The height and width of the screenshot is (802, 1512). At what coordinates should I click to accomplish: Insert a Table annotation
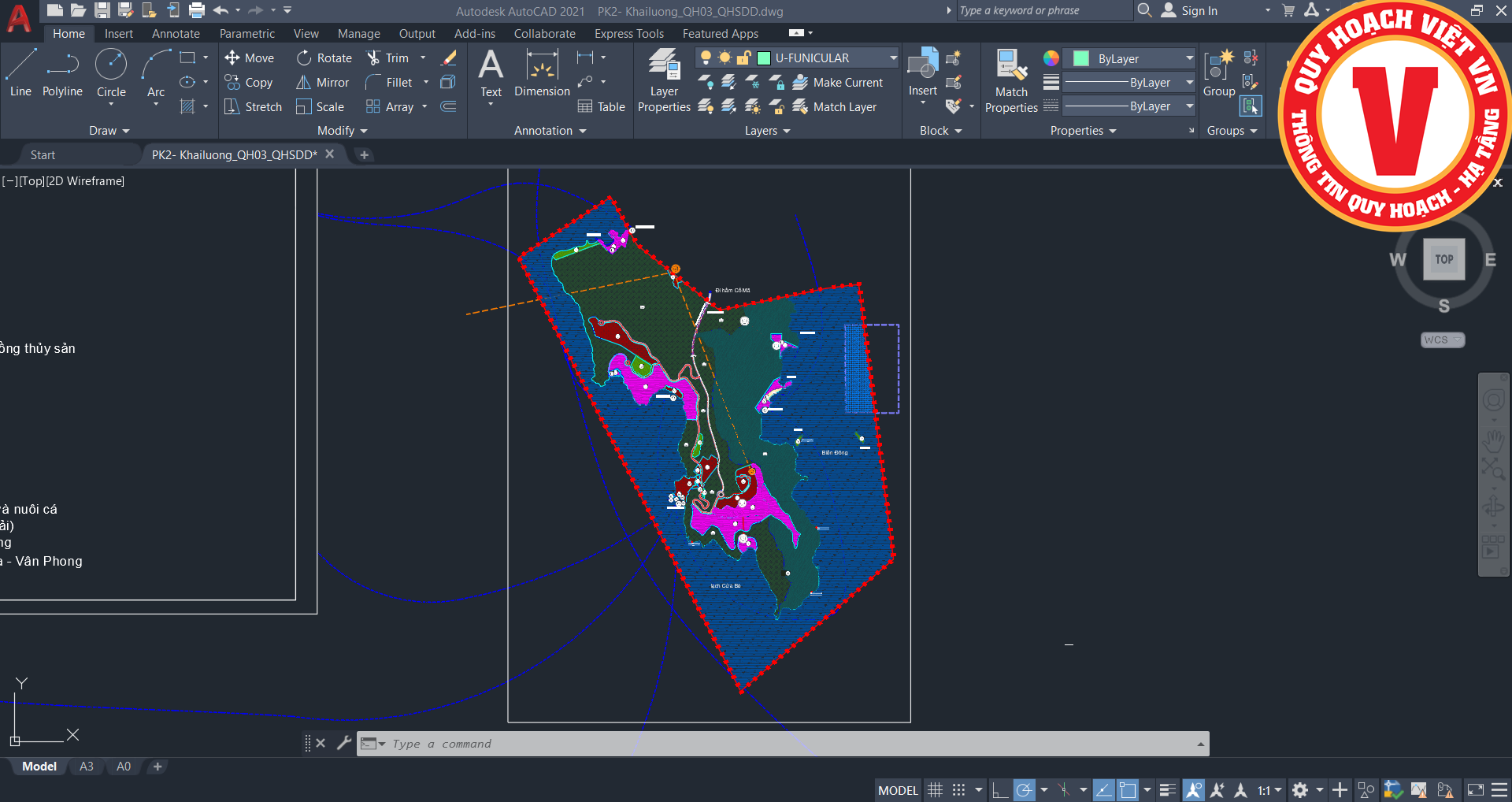pos(602,106)
